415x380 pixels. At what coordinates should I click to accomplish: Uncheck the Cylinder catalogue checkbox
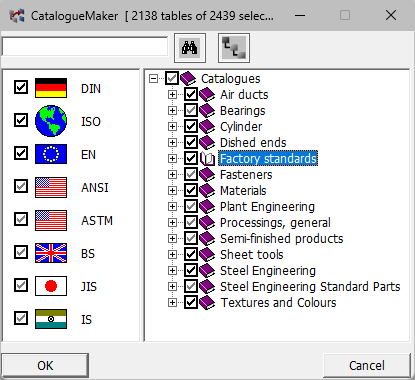pyautogui.click(x=191, y=127)
